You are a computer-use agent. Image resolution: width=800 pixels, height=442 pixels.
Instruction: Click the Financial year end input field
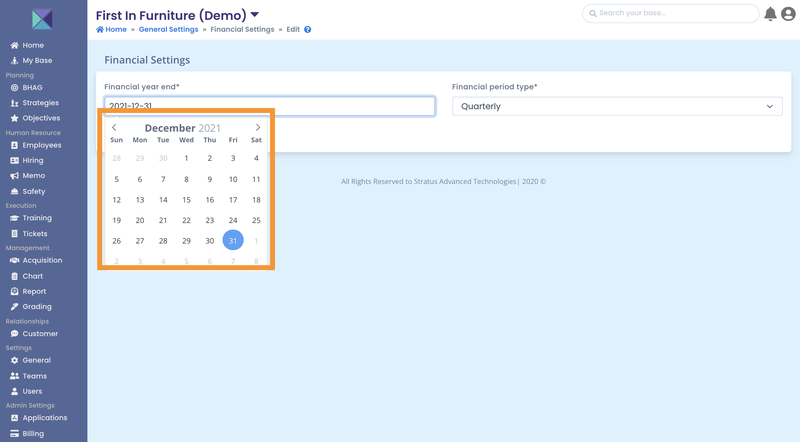(x=269, y=106)
